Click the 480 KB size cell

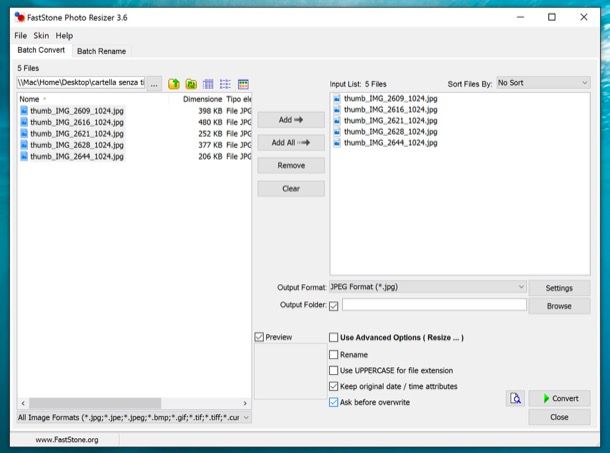coord(210,122)
